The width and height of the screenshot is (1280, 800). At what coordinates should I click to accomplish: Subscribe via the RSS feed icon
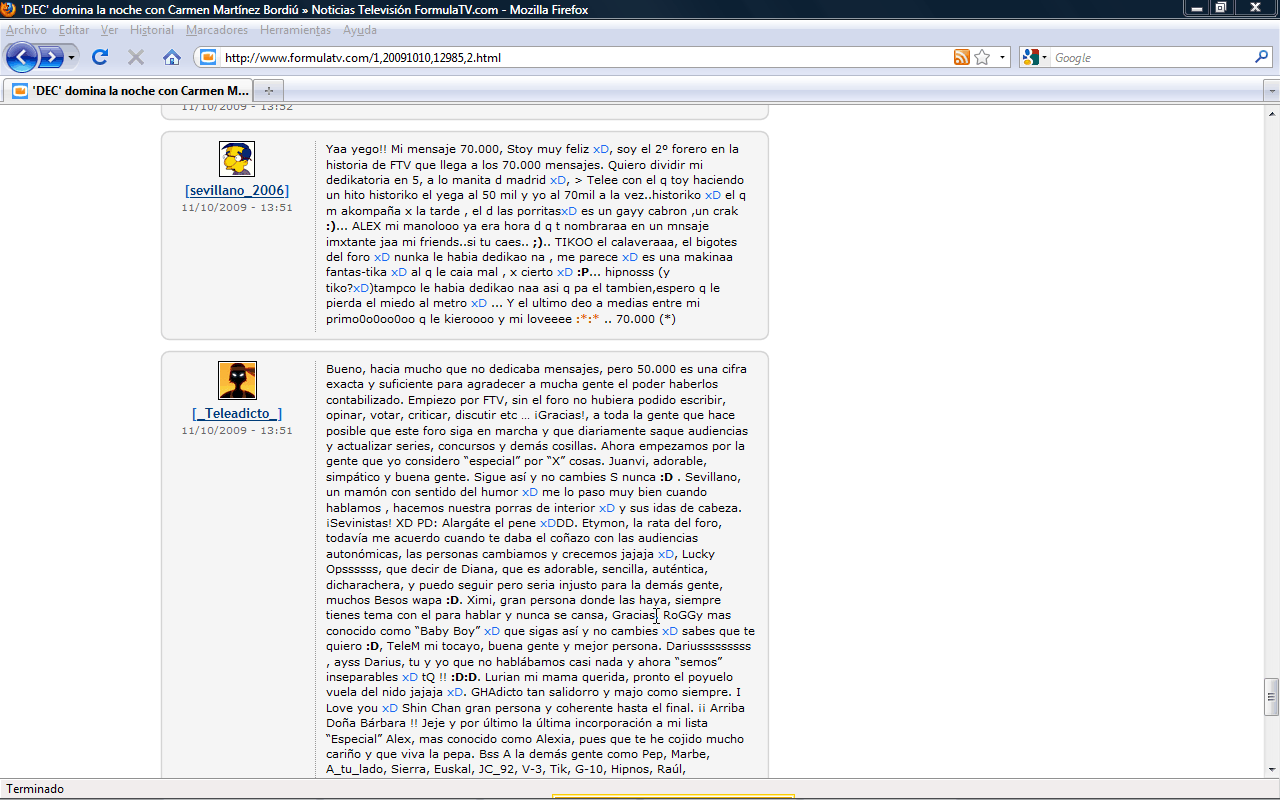coord(961,57)
